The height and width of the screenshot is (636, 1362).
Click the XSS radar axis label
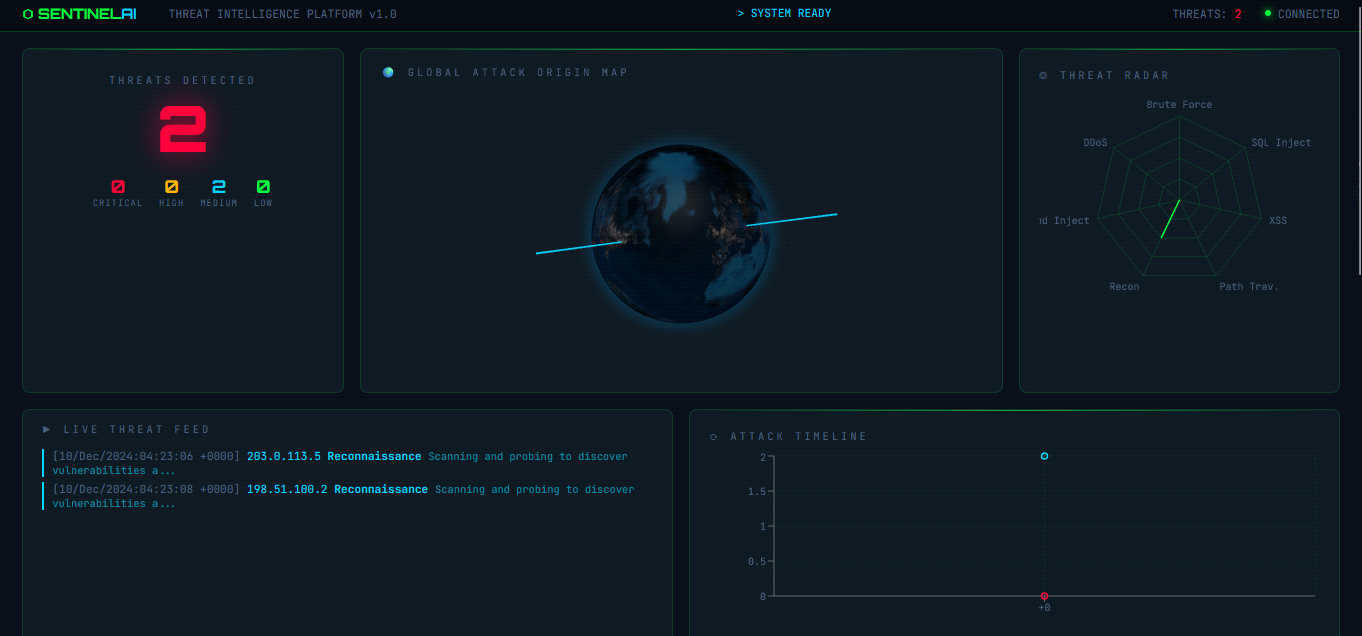1278,220
